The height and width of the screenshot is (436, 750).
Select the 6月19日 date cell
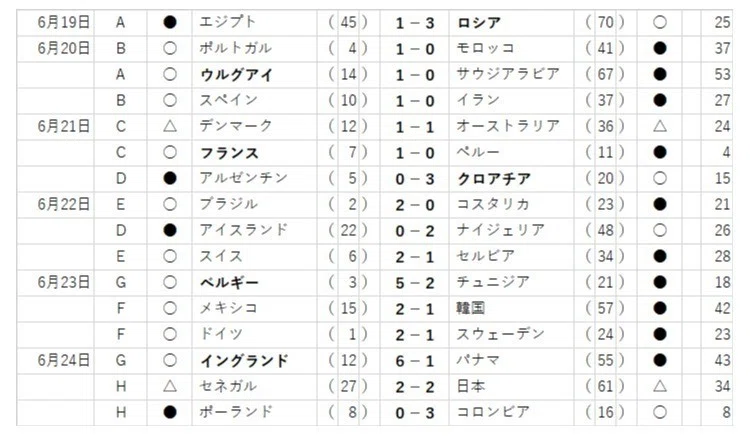click(55, 22)
